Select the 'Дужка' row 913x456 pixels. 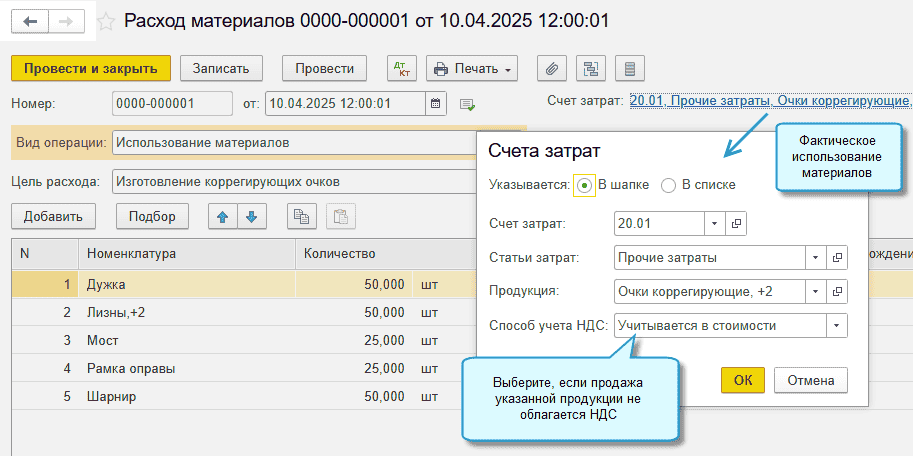[x=245, y=285]
